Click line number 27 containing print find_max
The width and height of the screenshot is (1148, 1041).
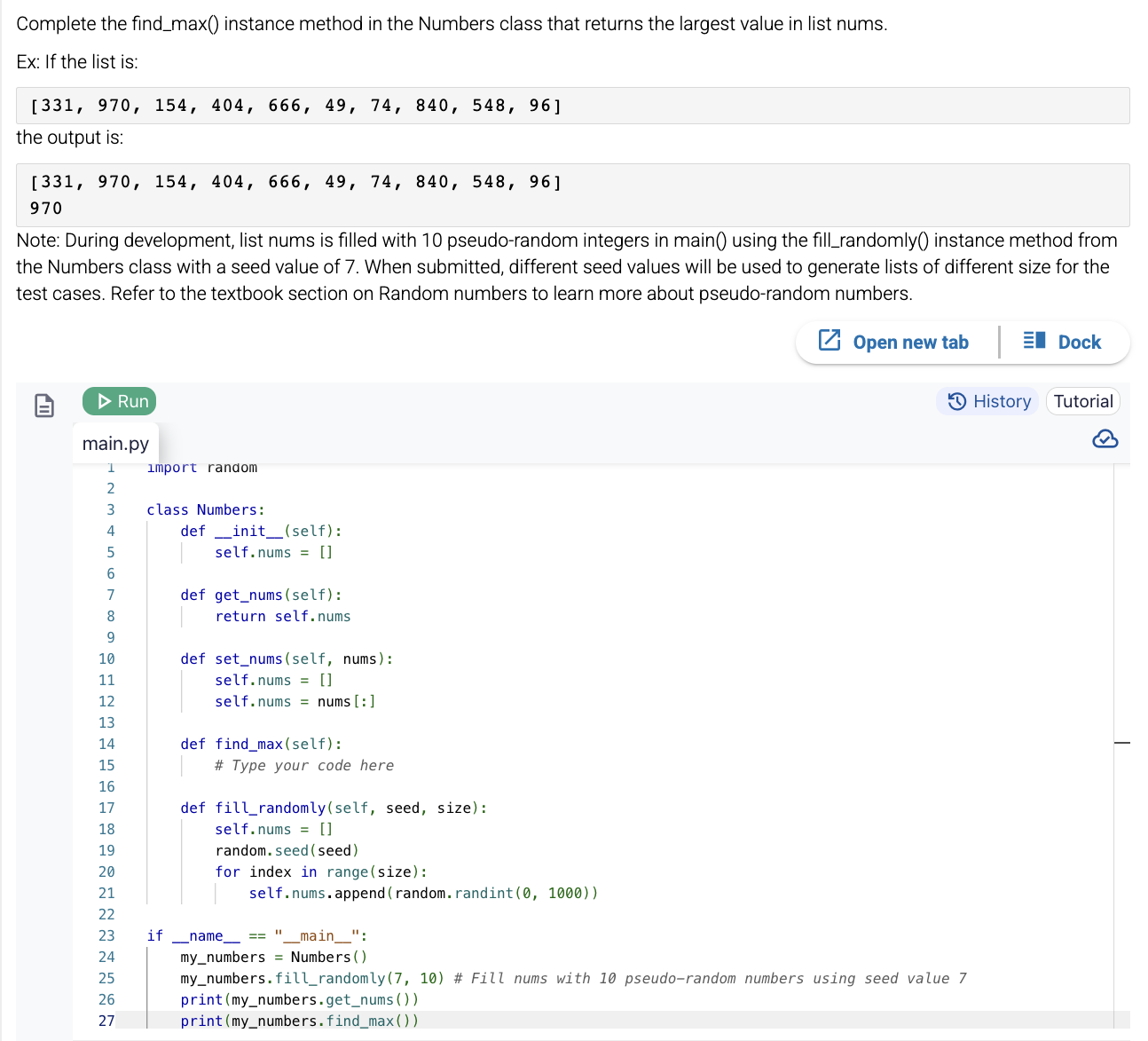(x=106, y=1021)
